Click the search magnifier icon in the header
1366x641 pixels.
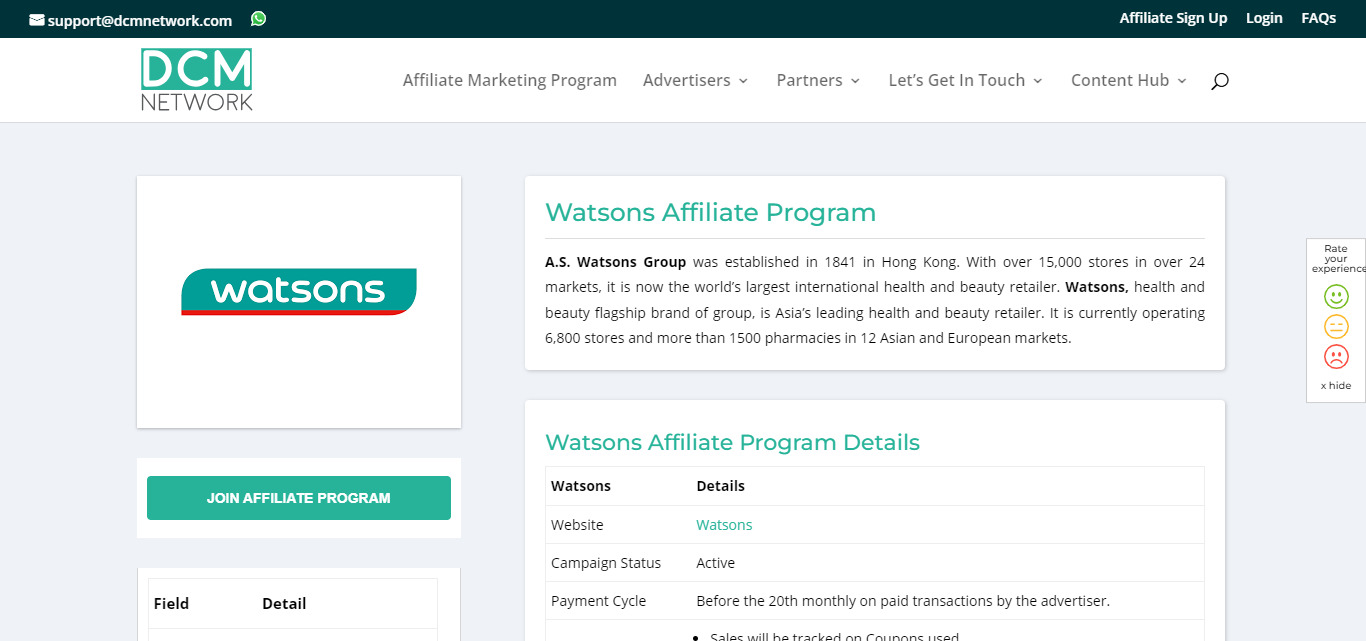[1219, 81]
